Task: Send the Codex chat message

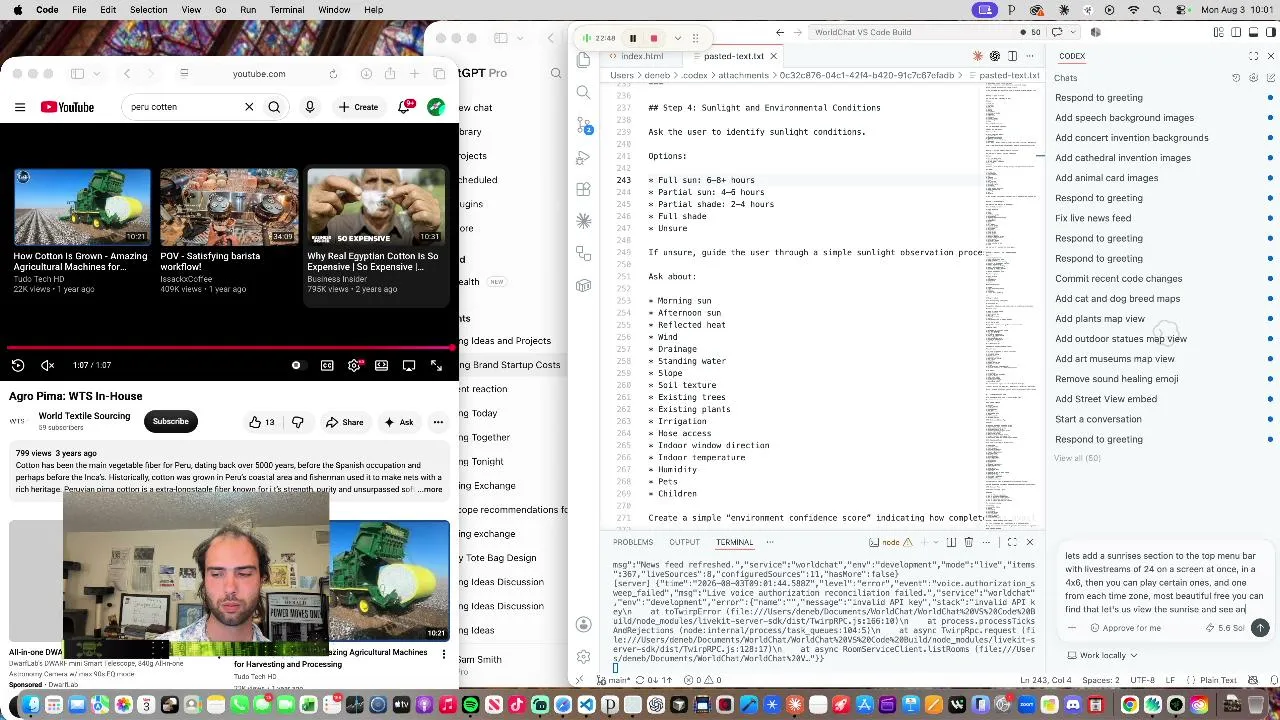Action: tap(1260, 628)
